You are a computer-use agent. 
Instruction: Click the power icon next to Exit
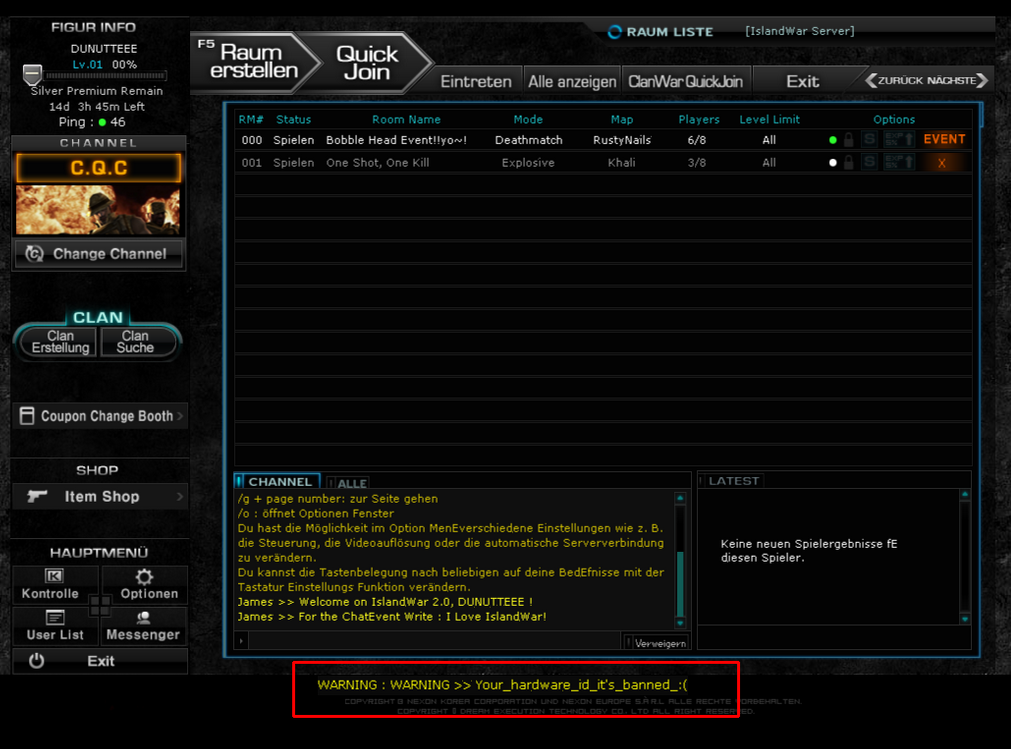click(36, 661)
